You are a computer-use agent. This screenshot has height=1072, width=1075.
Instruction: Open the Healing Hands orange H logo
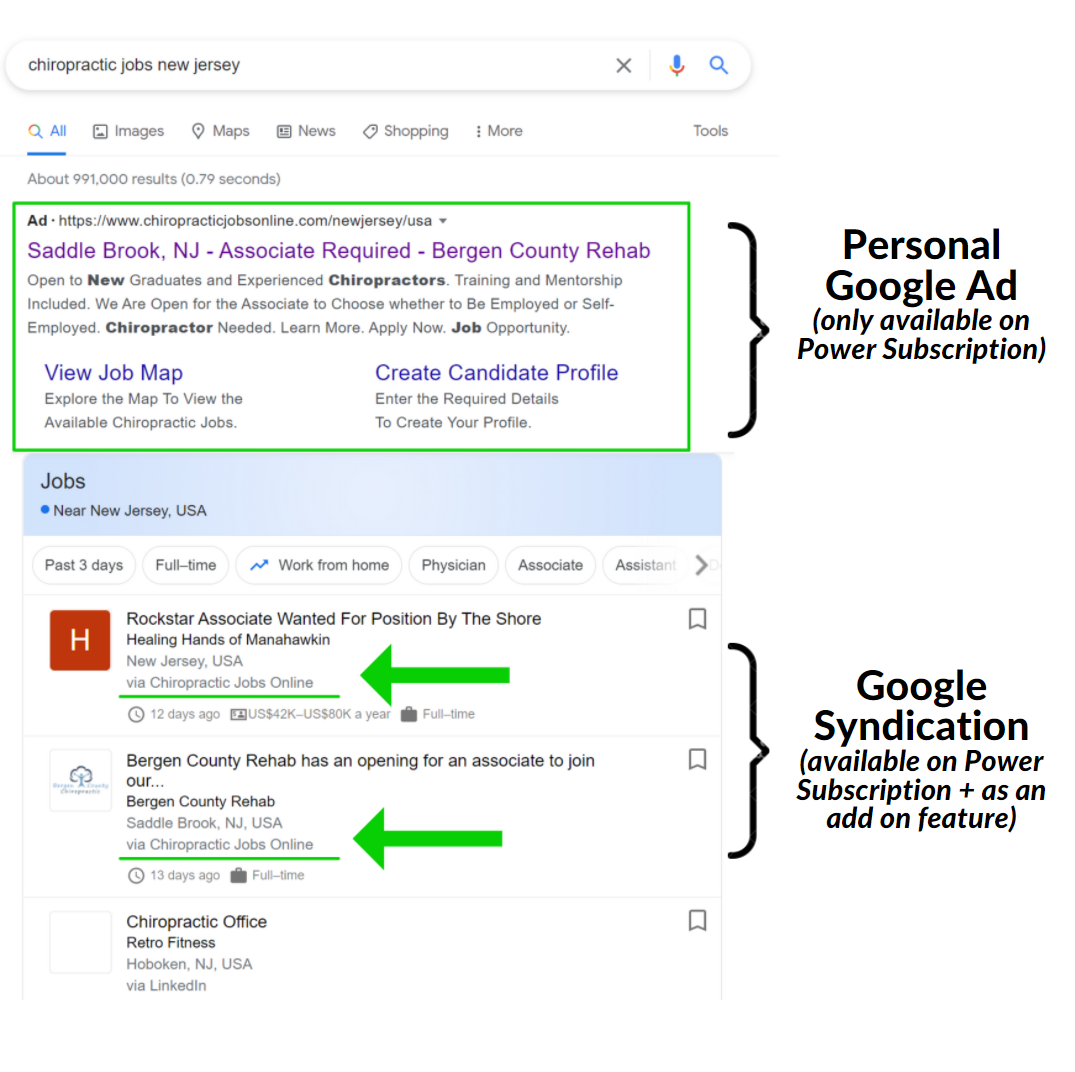point(80,639)
